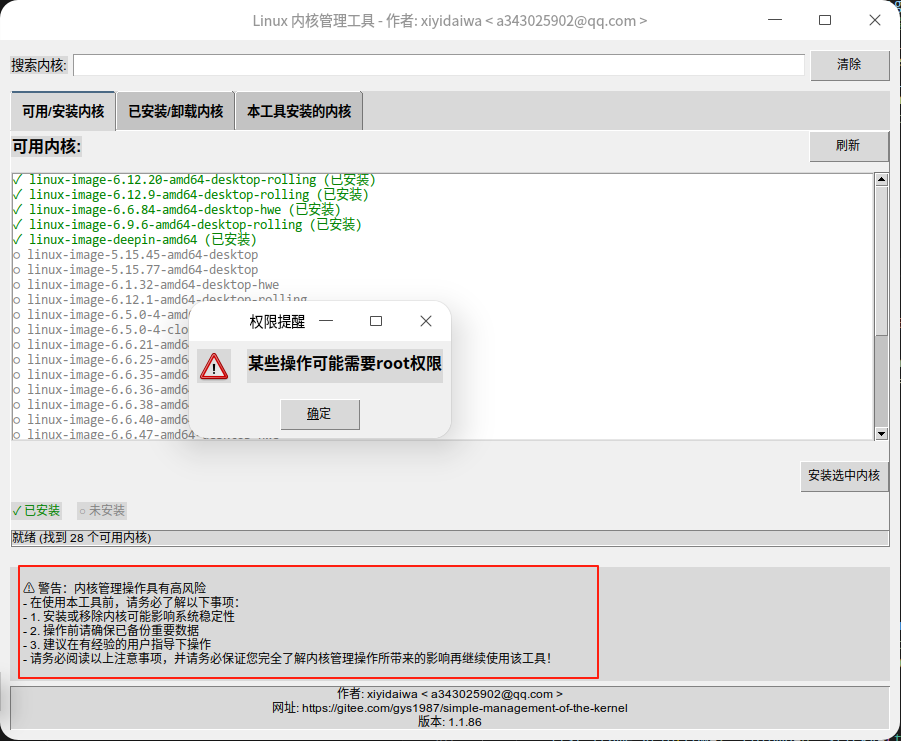The width and height of the screenshot is (901, 741).
Task: Click the green ✓已安装 legend label
Action: point(37,510)
